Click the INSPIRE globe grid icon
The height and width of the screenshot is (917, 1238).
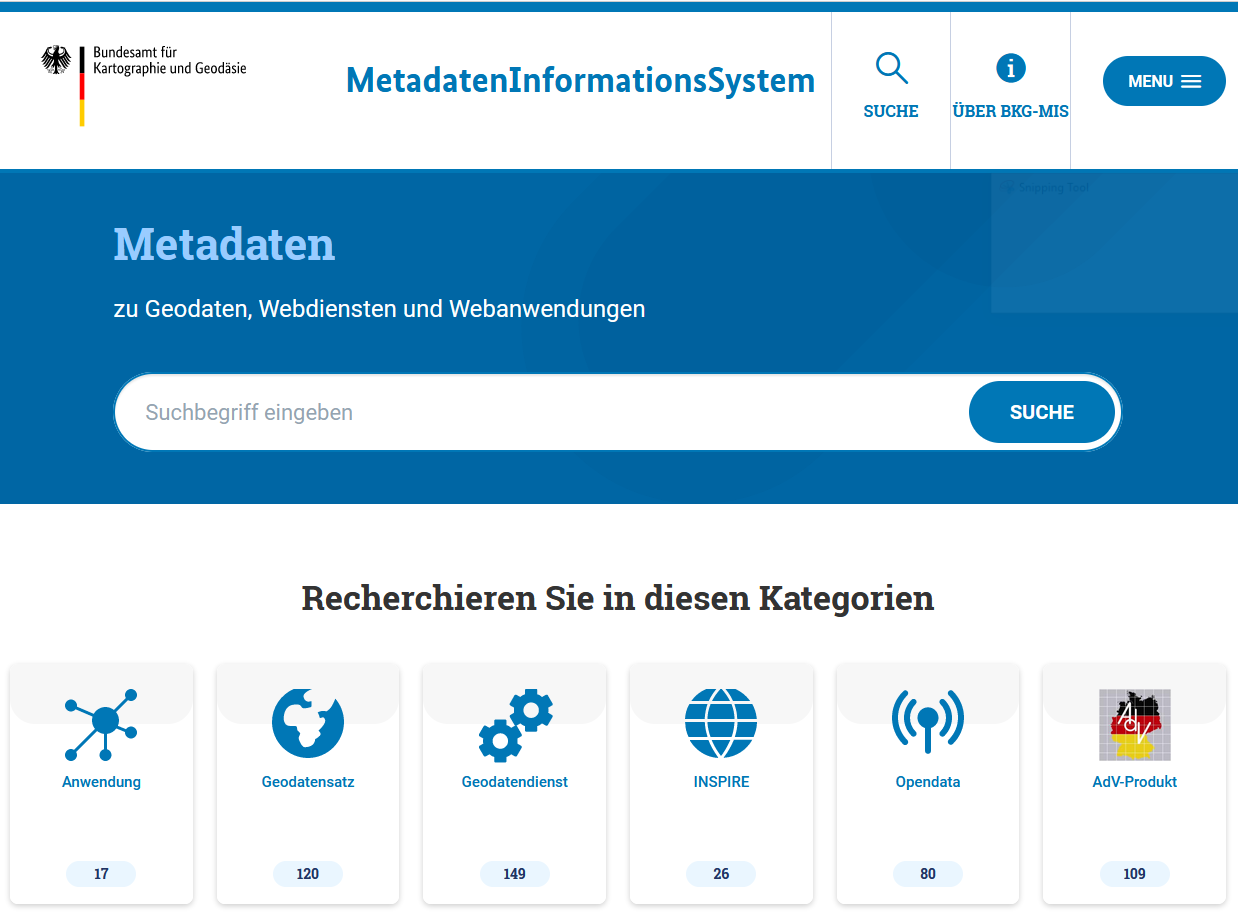click(721, 723)
